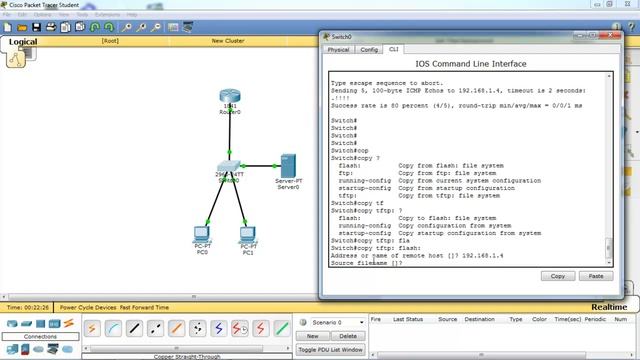
Task: Click the New Cluster button
Action: 228,41
